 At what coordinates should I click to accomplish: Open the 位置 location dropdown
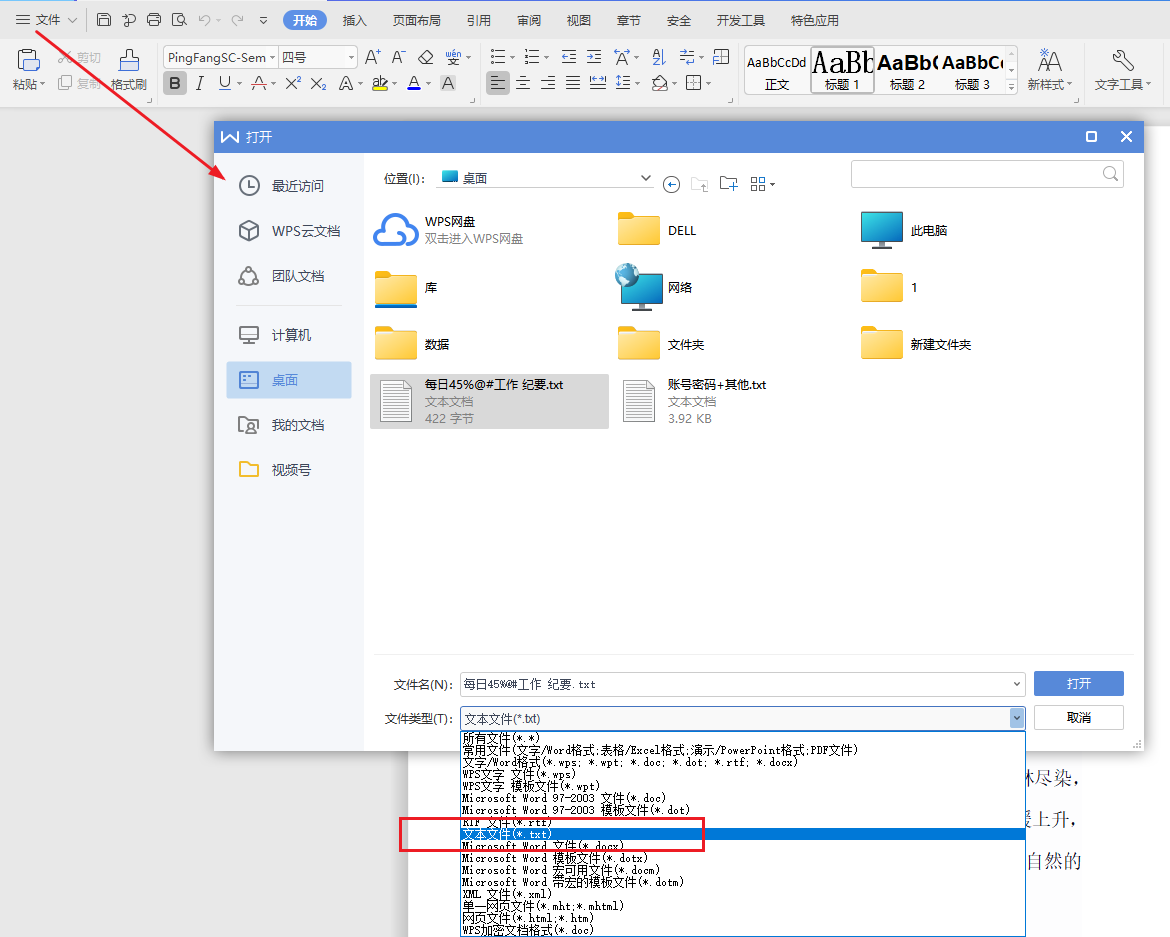pyautogui.click(x=646, y=177)
